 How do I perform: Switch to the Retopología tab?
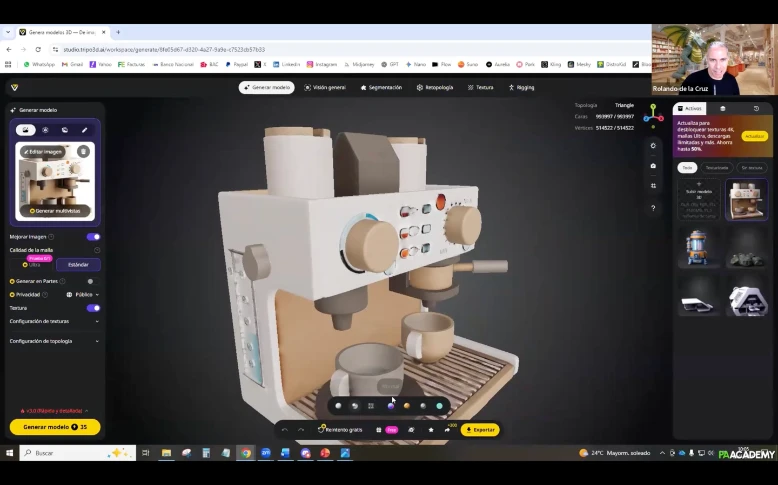(434, 87)
